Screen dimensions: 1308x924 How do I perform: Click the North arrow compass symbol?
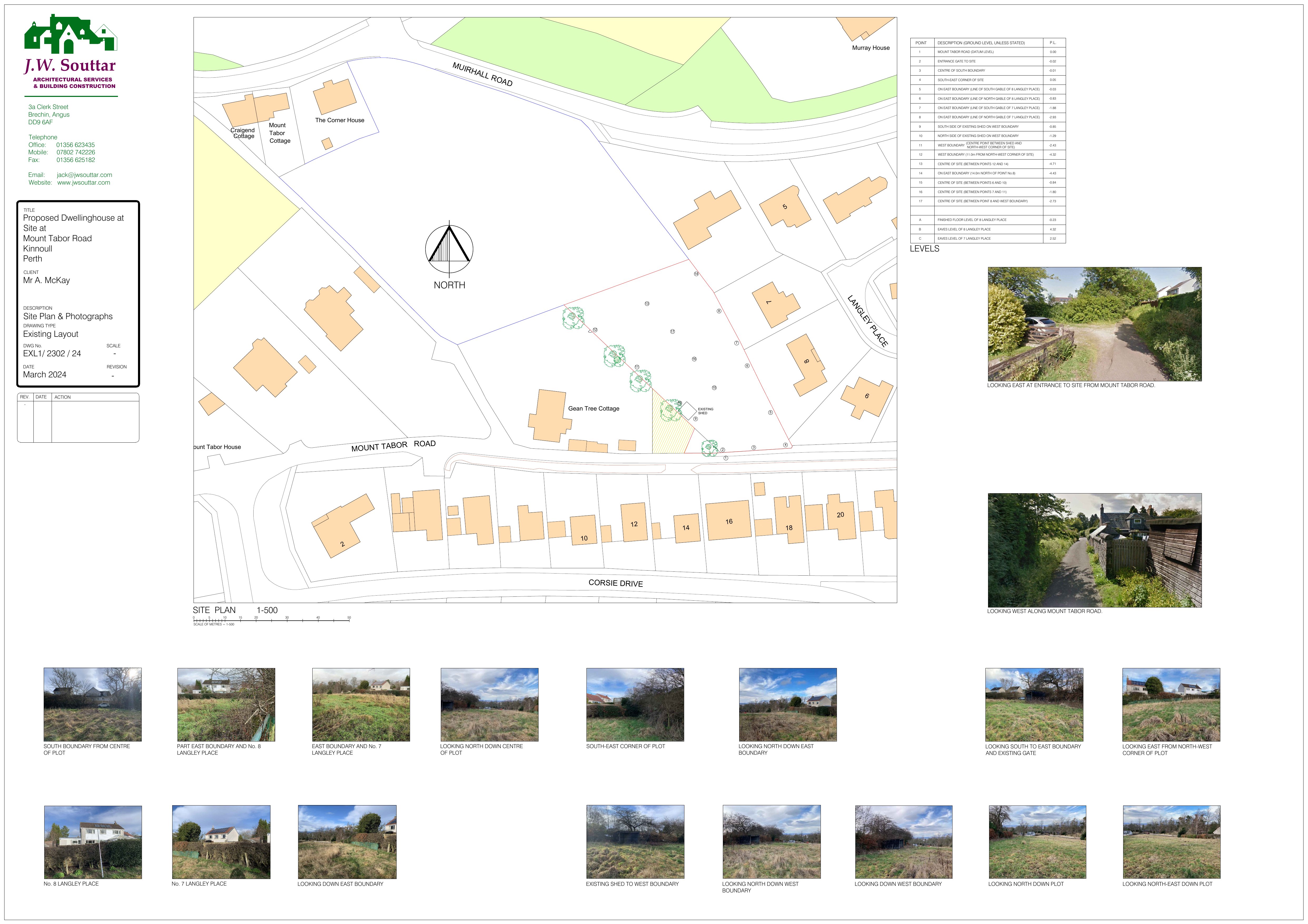(x=449, y=249)
